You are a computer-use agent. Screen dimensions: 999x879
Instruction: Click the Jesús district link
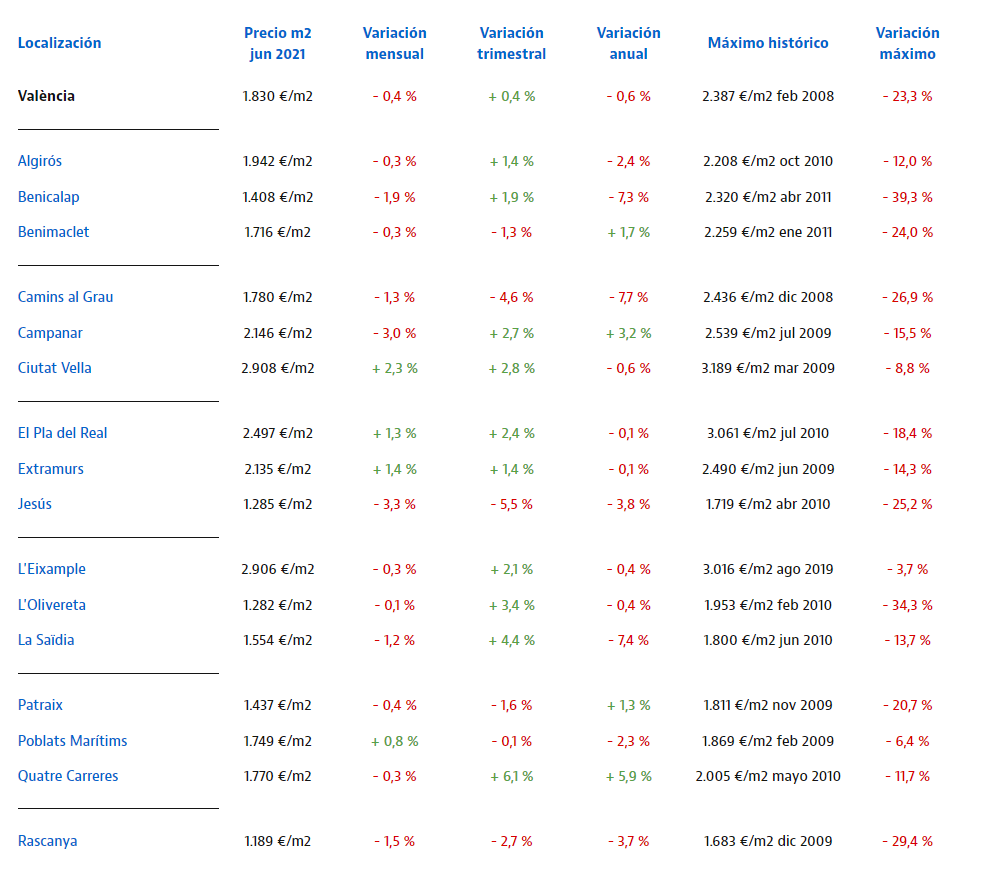[x=35, y=504]
